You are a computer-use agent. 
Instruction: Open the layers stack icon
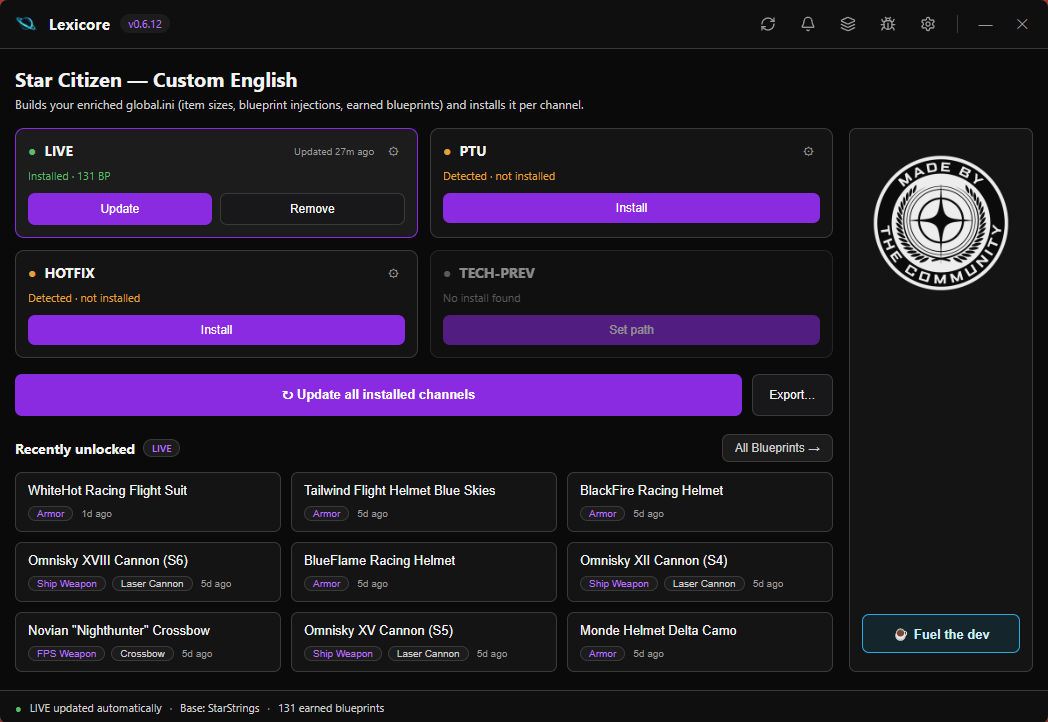[x=847, y=24]
